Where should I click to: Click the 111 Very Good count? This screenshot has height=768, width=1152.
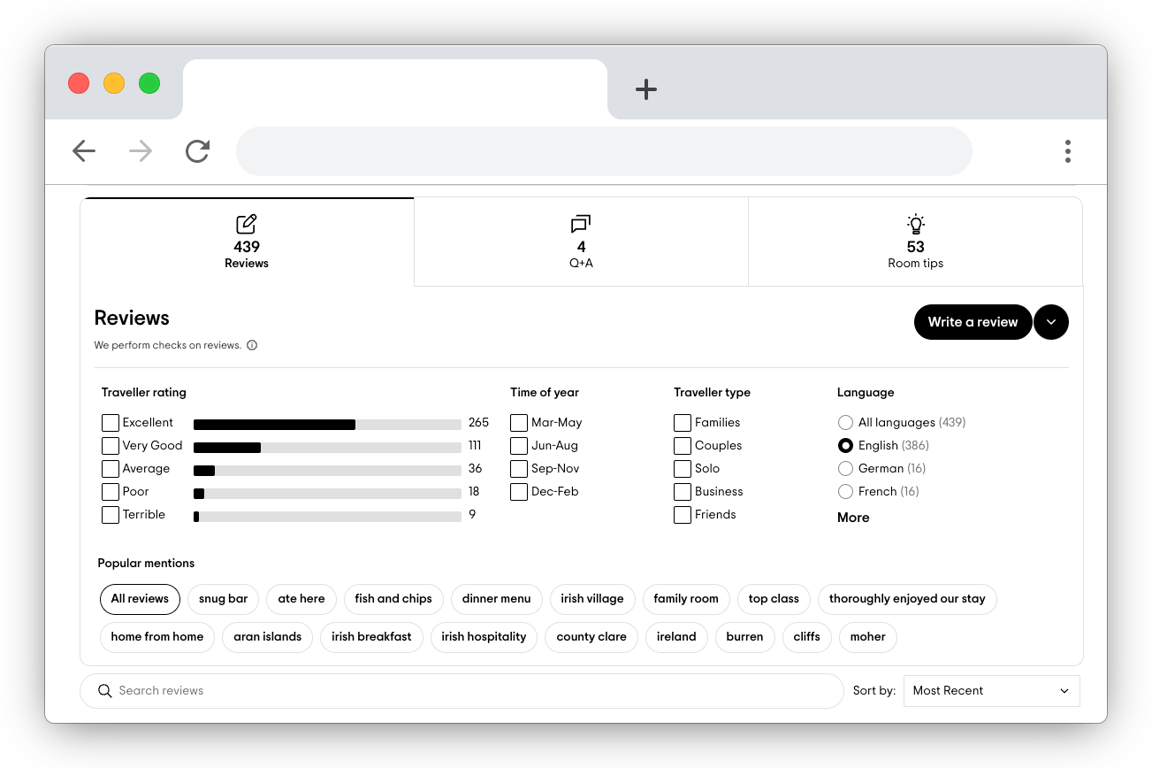click(x=475, y=445)
